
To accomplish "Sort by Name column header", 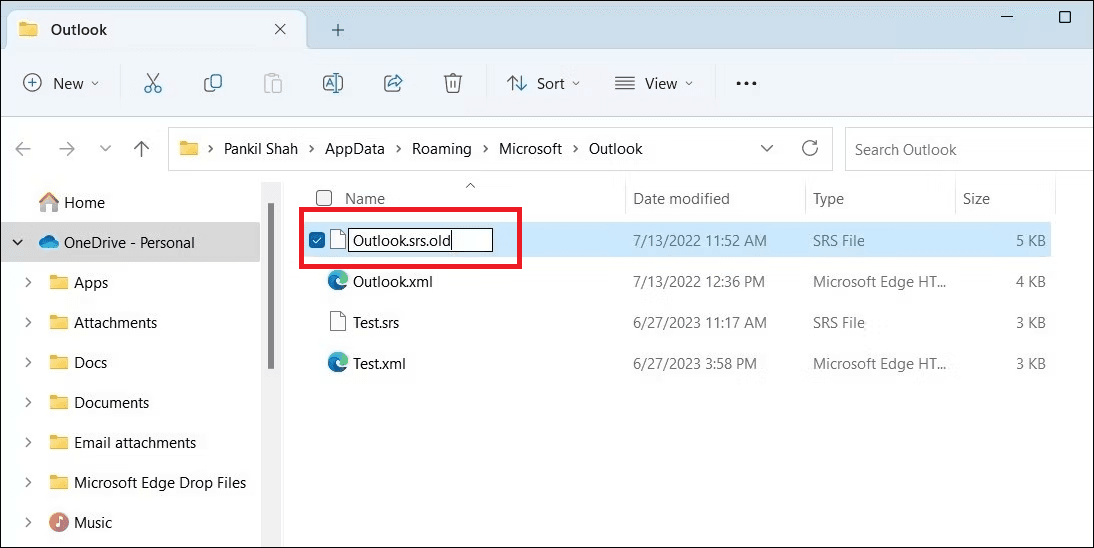I will coord(365,199).
